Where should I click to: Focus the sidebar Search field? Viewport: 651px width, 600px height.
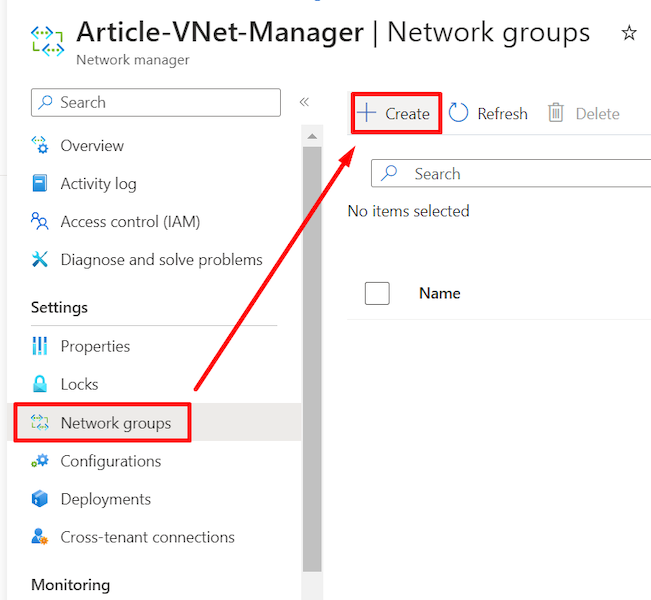(156, 102)
